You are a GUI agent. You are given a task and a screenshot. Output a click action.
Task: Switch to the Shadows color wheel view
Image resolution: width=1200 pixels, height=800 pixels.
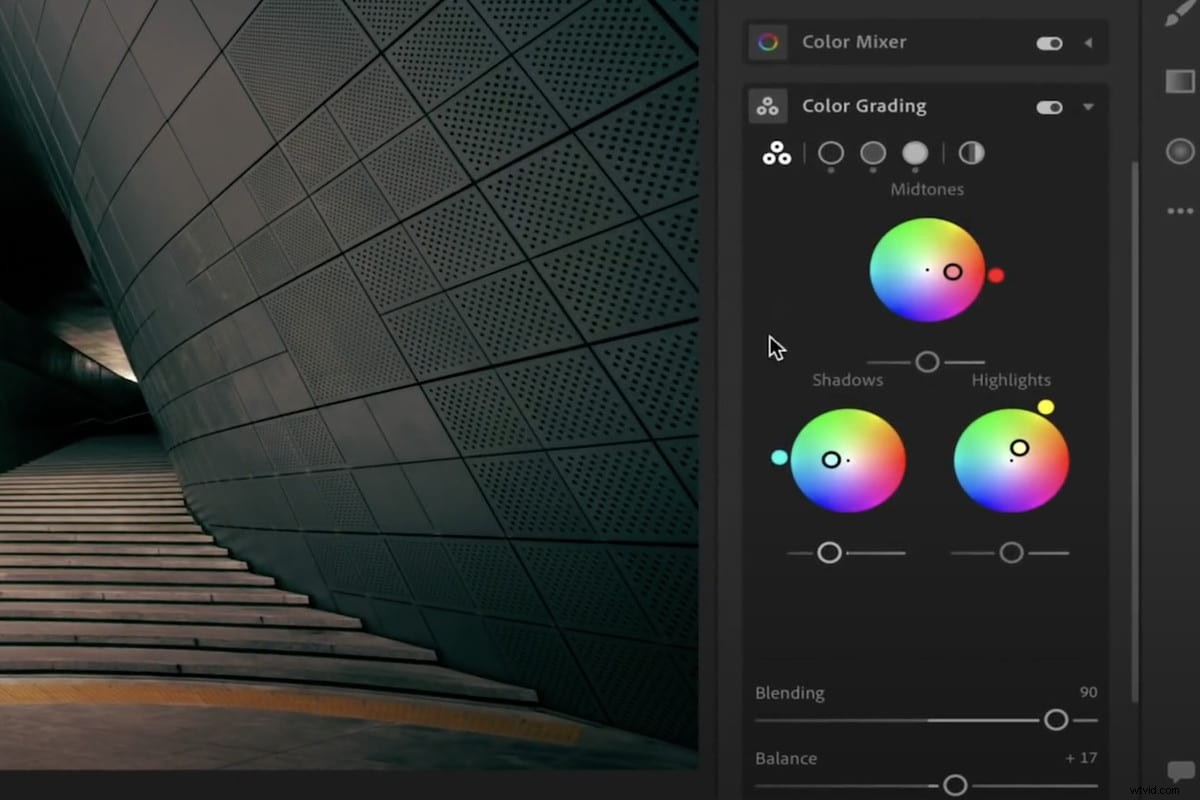[x=831, y=155]
